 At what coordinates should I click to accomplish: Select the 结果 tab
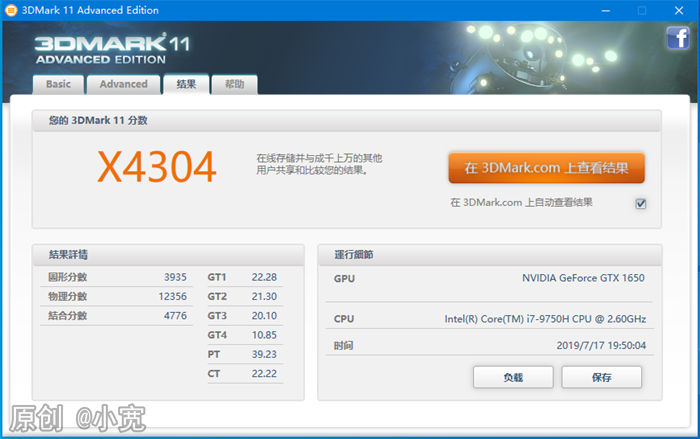186,84
